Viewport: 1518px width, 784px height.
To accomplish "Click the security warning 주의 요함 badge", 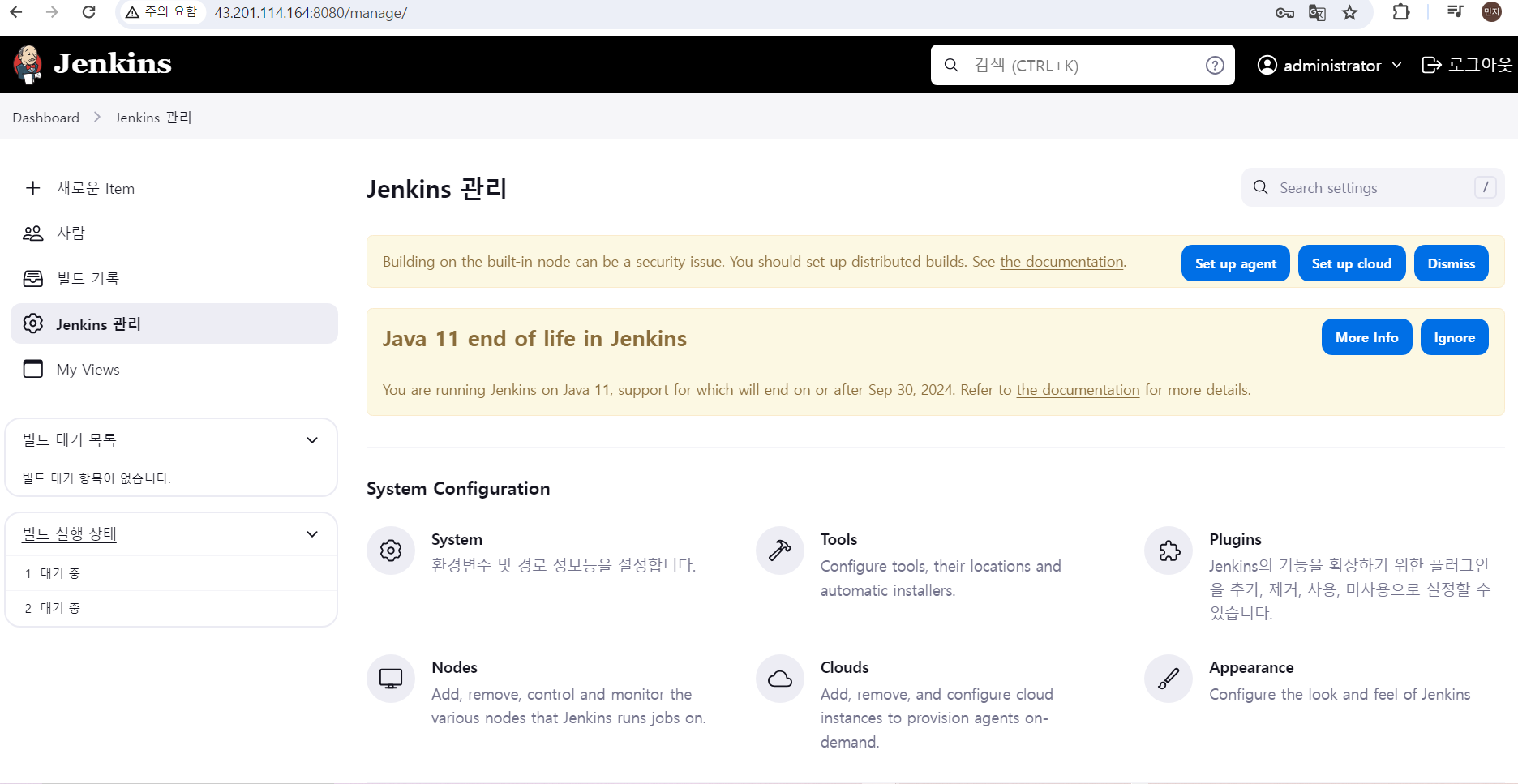I will coord(161,12).
